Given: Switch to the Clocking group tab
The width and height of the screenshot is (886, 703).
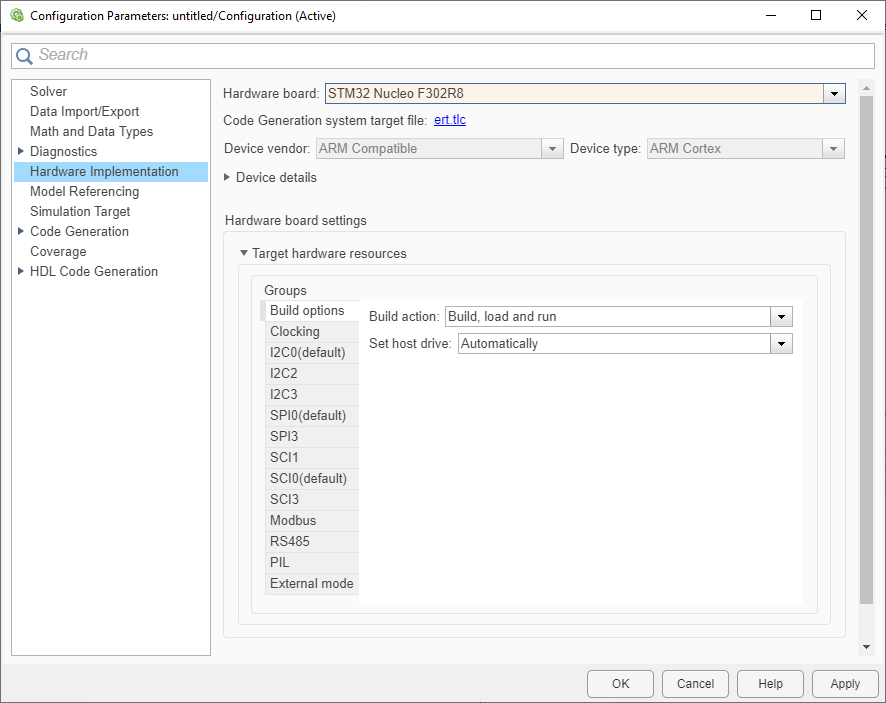Looking at the screenshot, I should coord(295,331).
